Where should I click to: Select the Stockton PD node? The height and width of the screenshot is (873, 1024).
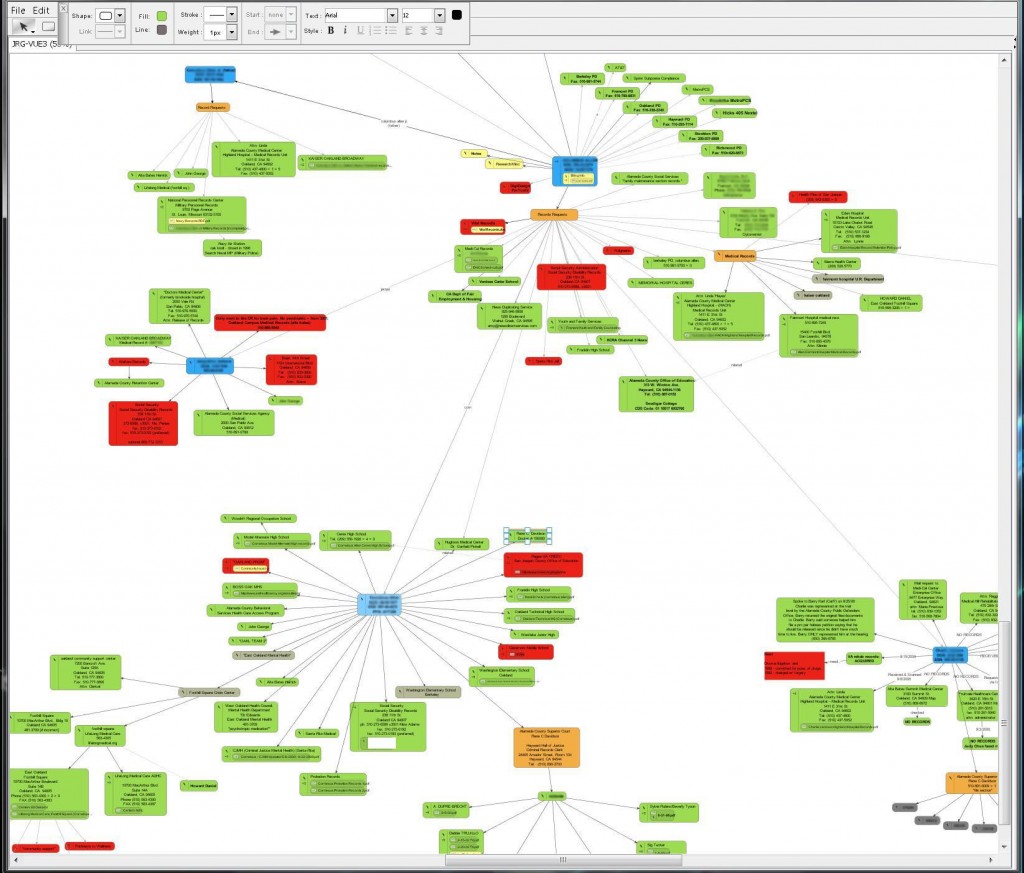701,136
